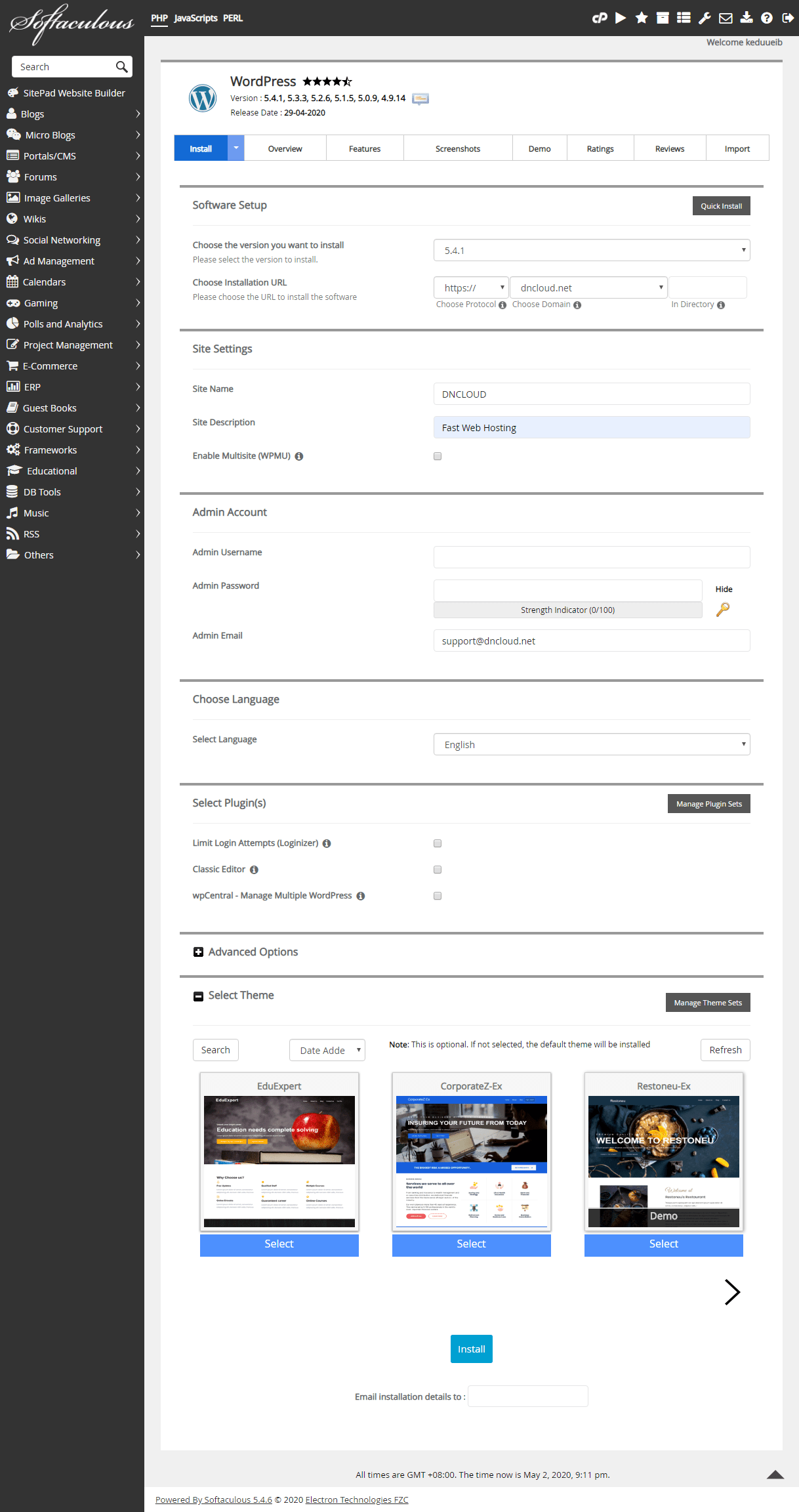Click Manage Plugin Sets button
799x1512 pixels.
coord(709,804)
